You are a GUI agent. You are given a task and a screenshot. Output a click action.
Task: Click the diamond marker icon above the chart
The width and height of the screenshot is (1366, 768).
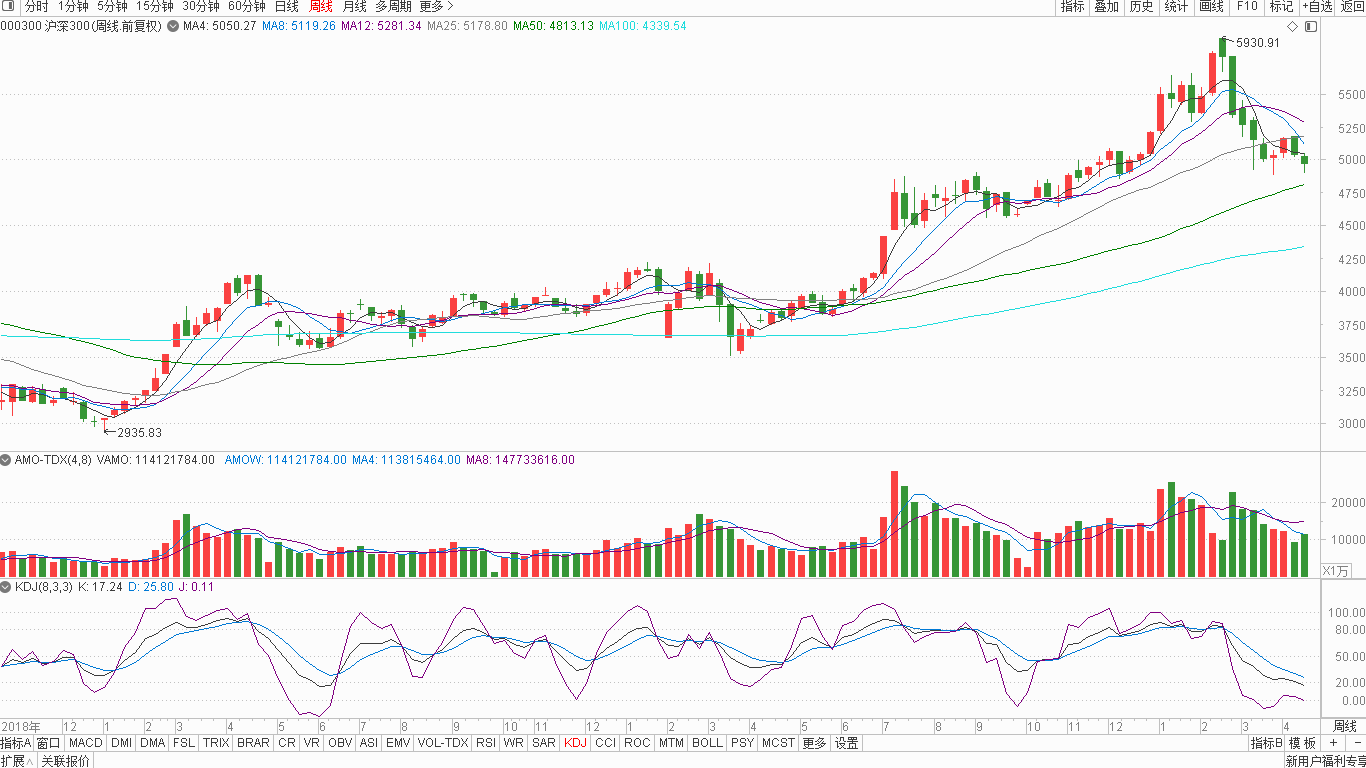coord(1292,26)
